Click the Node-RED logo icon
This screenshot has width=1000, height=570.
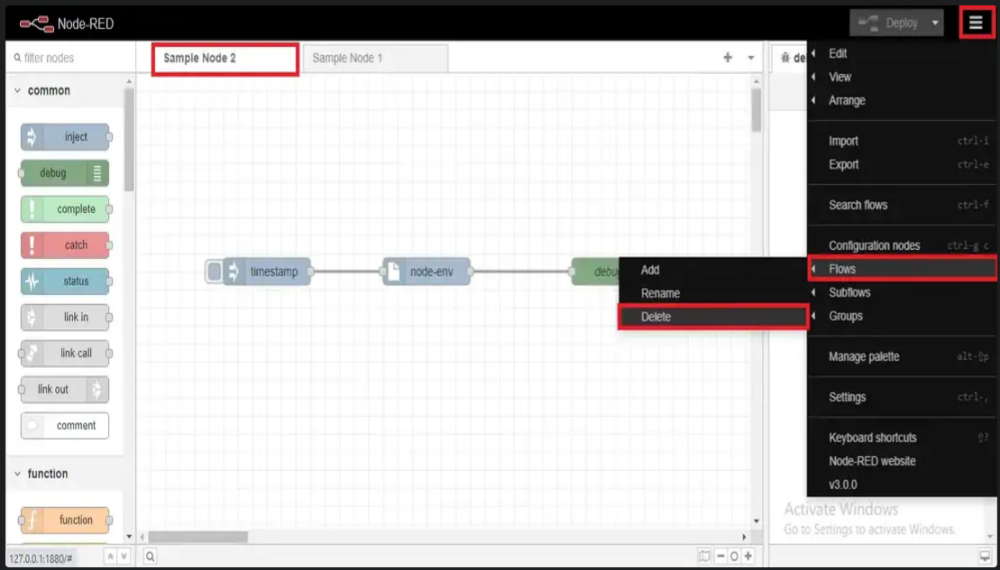36,24
